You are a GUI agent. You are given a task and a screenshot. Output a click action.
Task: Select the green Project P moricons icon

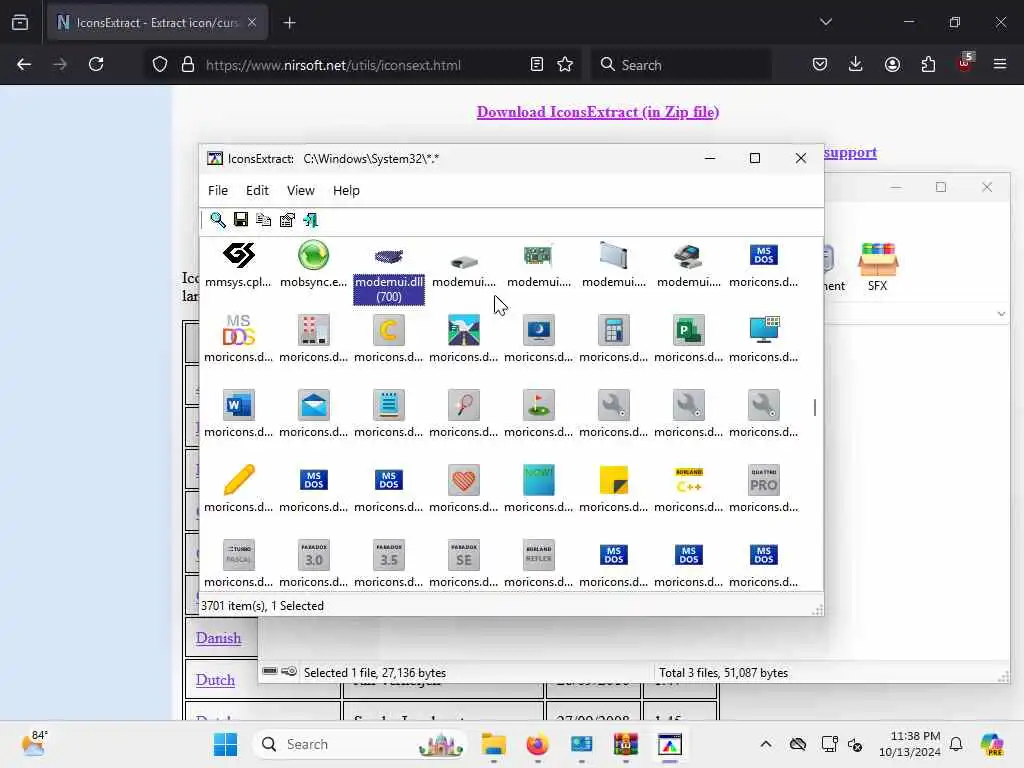pyautogui.click(x=688, y=338)
